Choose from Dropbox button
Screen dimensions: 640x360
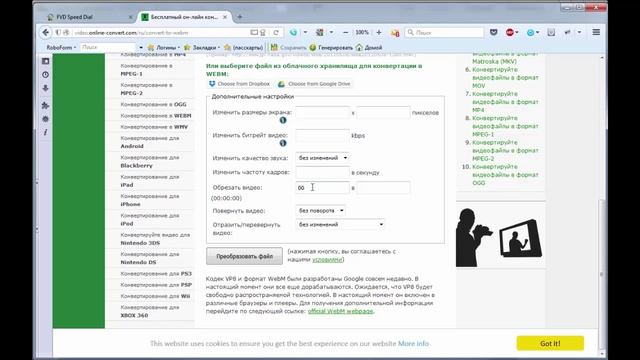[240, 84]
